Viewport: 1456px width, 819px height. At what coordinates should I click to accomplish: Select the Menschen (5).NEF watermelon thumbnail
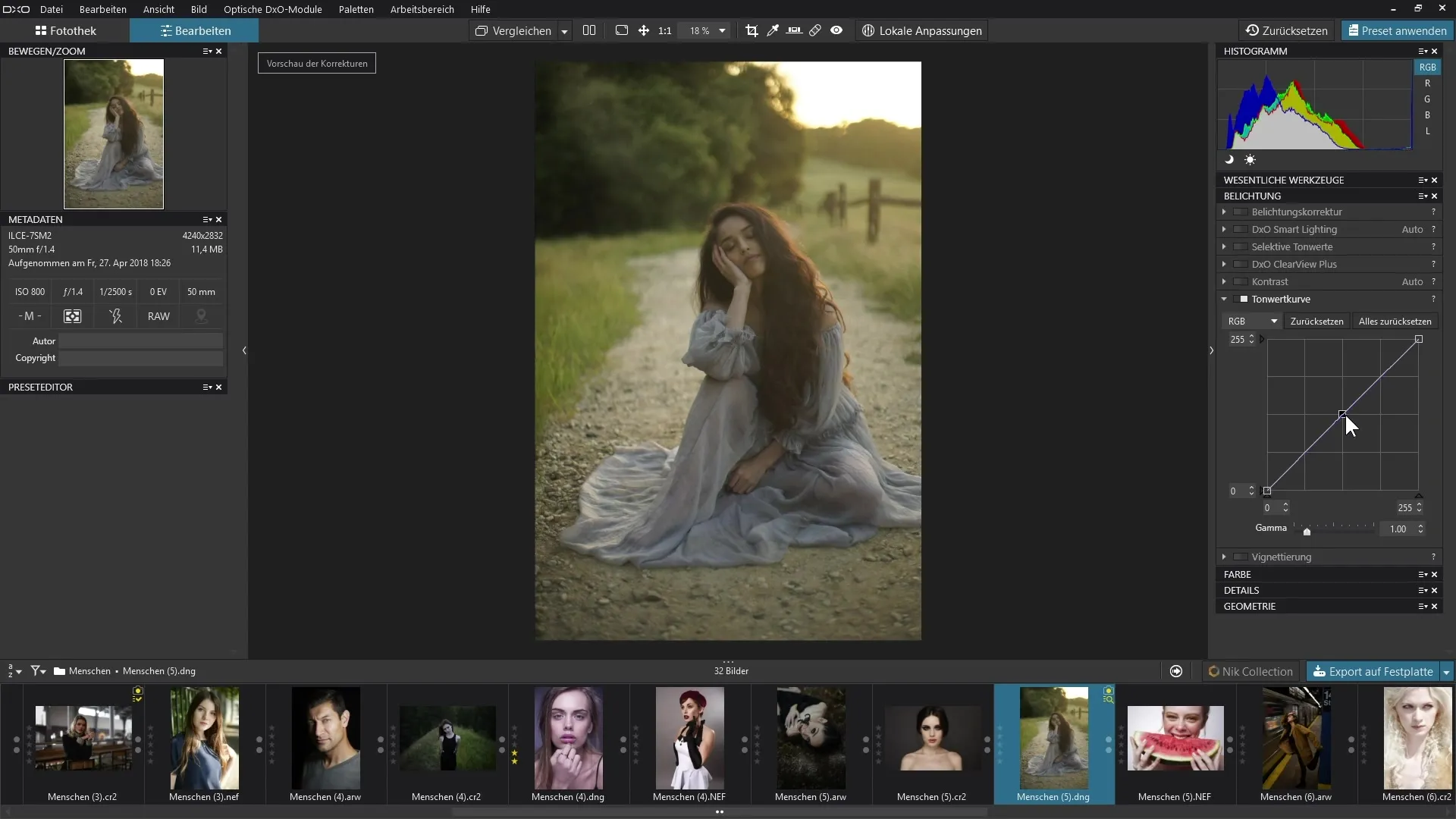click(x=1175, y=739)
